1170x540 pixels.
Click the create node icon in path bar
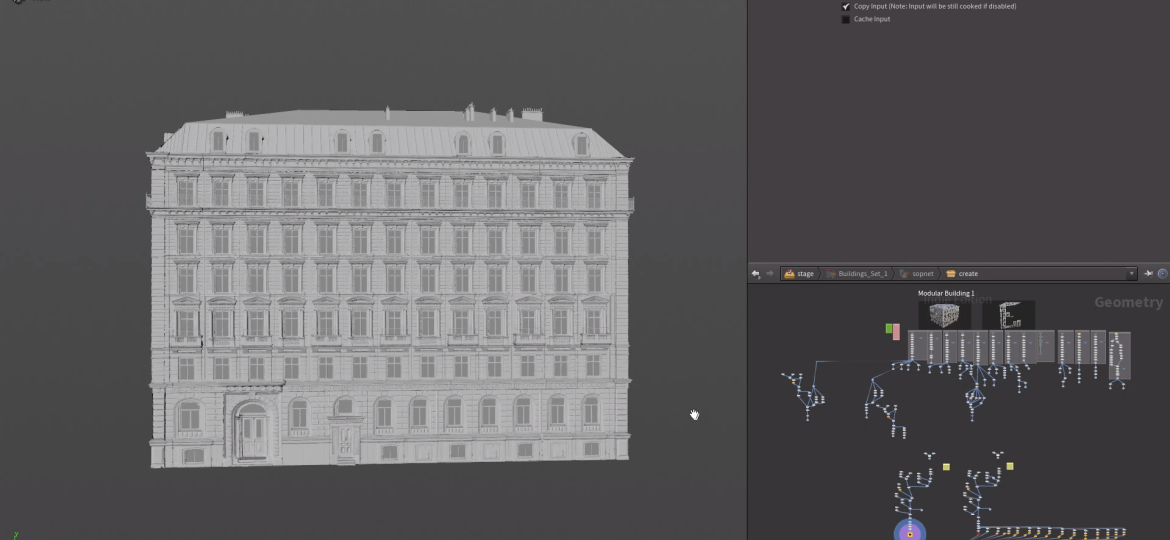[951, 274]
